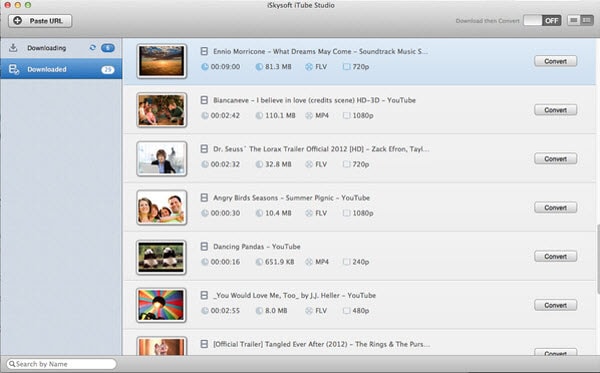Click the film icon beside You Would Love Me title
This screenshot has width=600, height=373.
204,295
